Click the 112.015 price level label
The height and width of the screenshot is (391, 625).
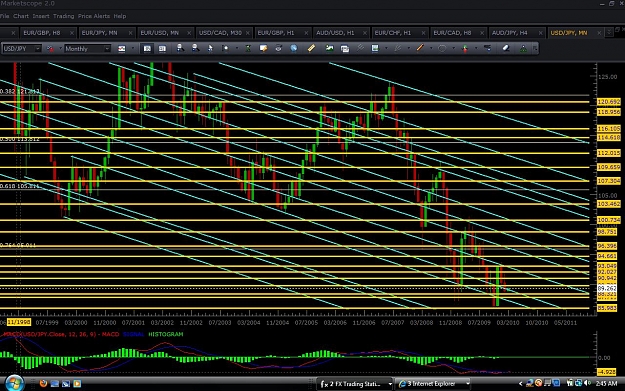click(609, 153)
